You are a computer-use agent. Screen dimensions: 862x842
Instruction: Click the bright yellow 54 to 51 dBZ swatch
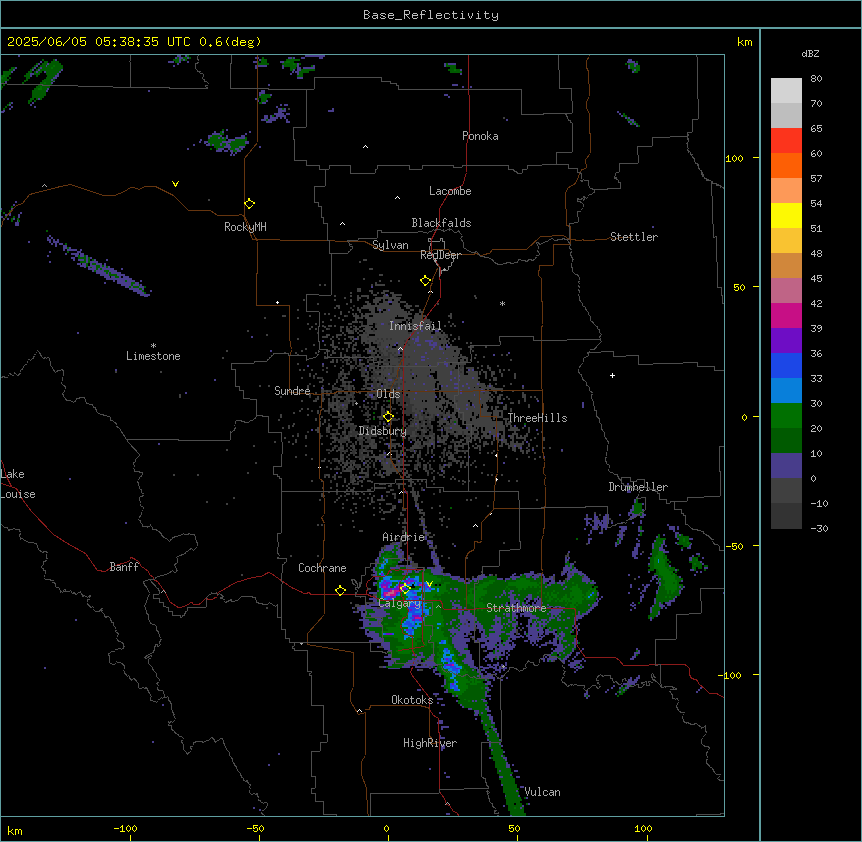pyautogui.click(x=786, y=215)
